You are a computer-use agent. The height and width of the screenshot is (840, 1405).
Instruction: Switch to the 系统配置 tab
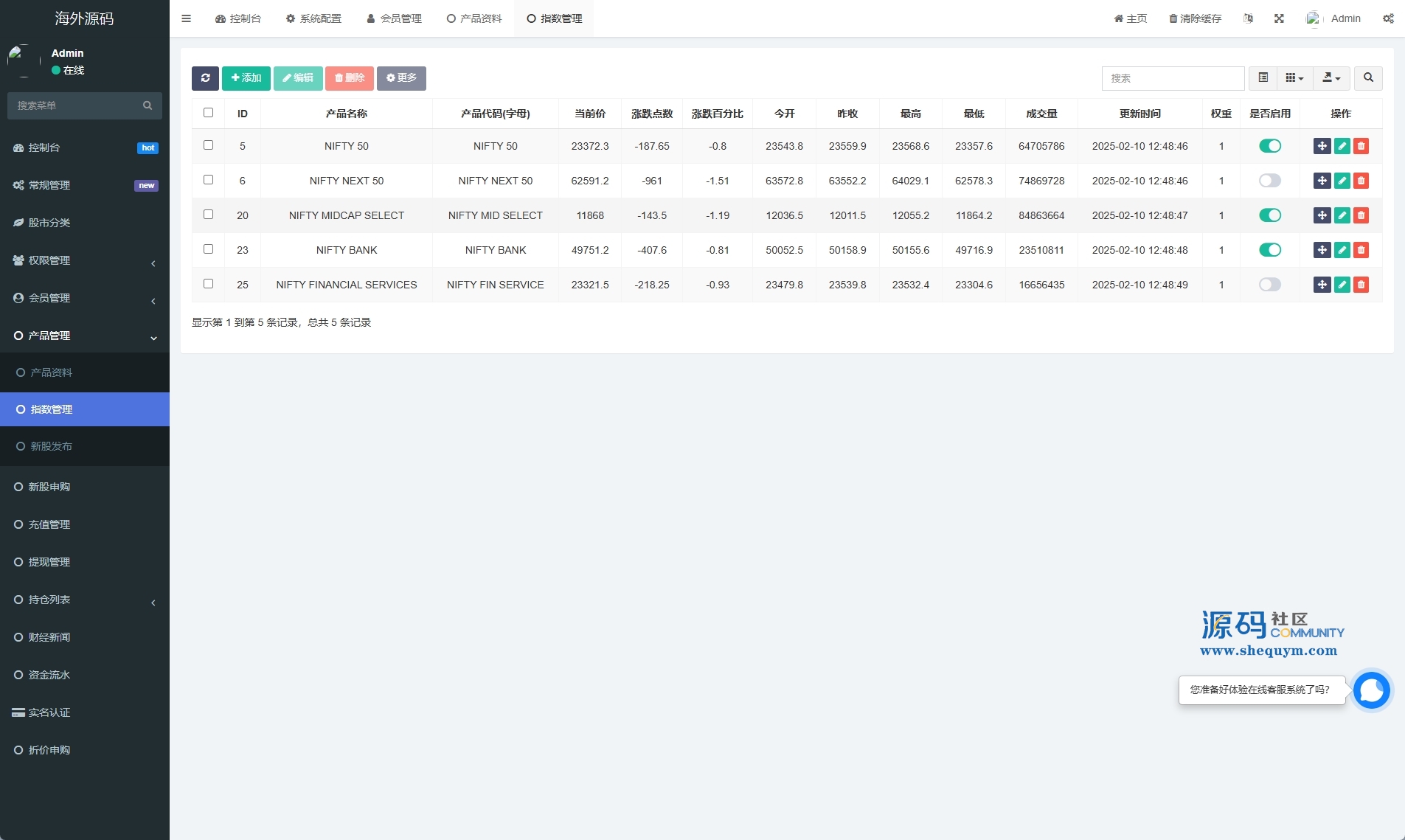[x=313, y=18]
